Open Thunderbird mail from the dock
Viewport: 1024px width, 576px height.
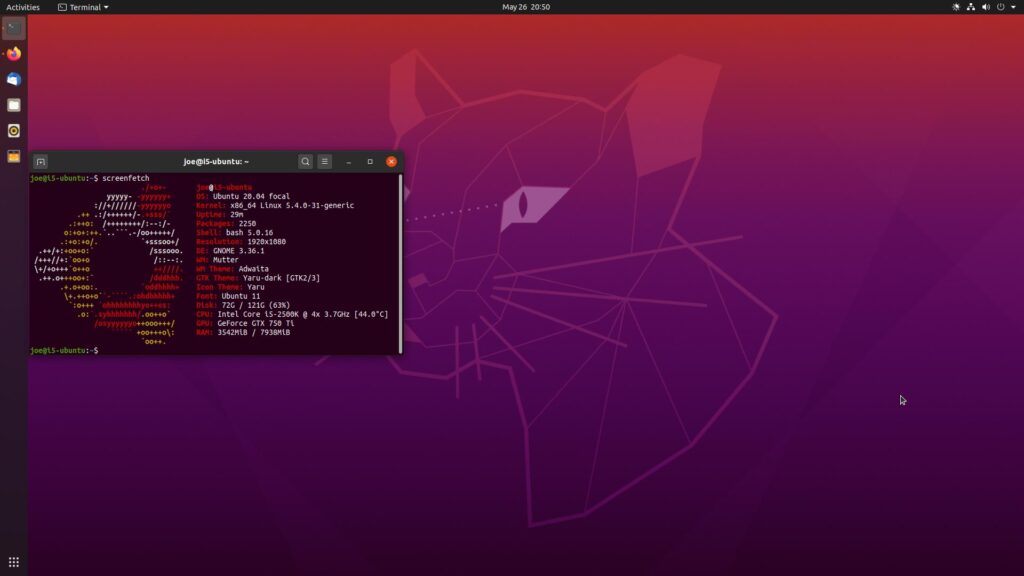[14, 79]
